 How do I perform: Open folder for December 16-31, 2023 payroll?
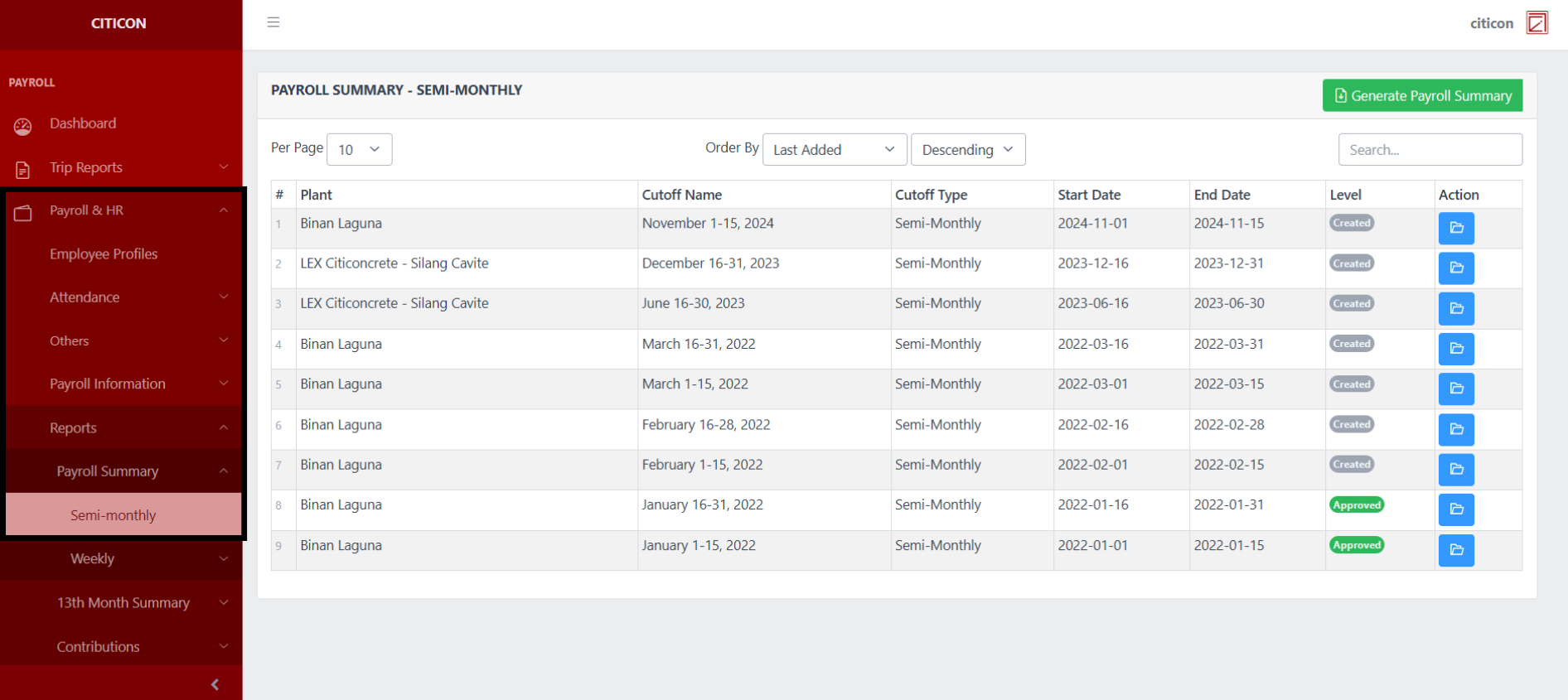click(x=1456, y=268)
